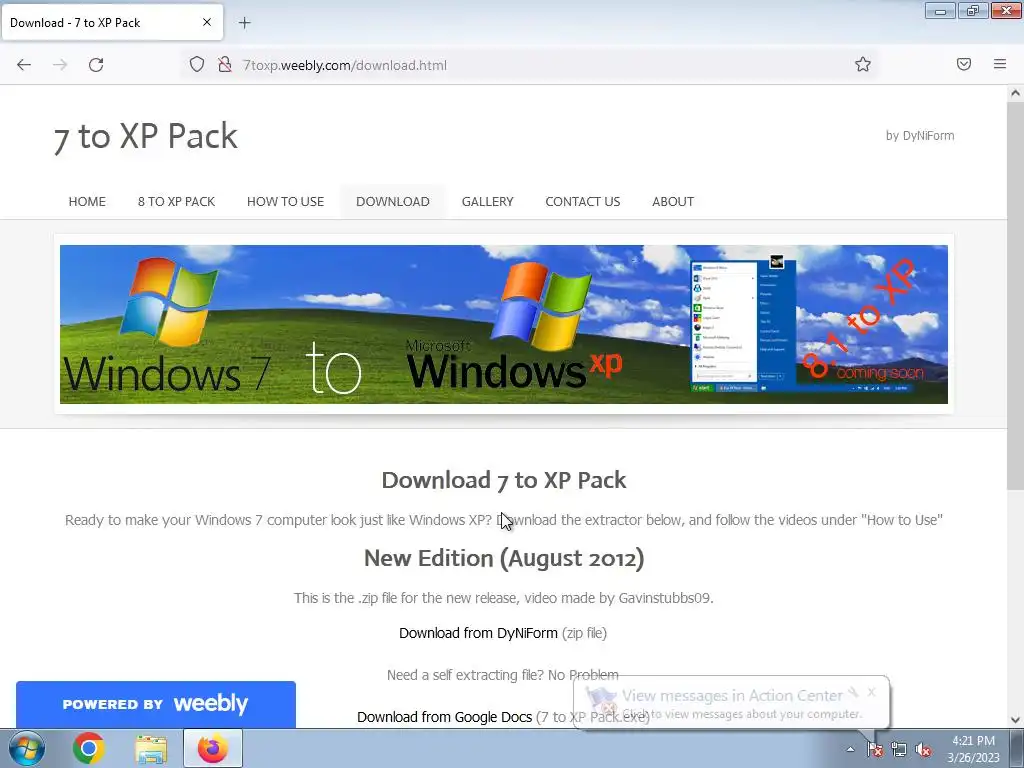
Task: Close the Download - 7 to XP Pack tab
Action: click(206, 22)
